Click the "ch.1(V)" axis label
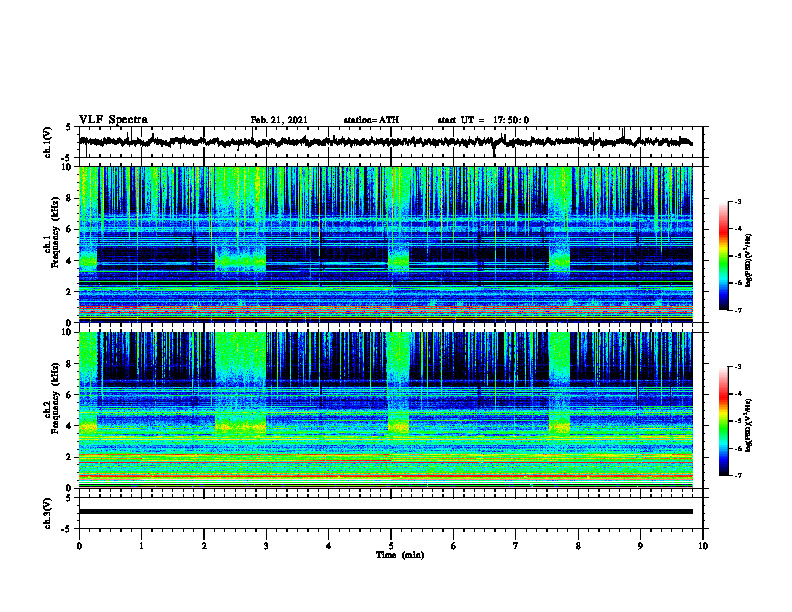 coord(48,142)
